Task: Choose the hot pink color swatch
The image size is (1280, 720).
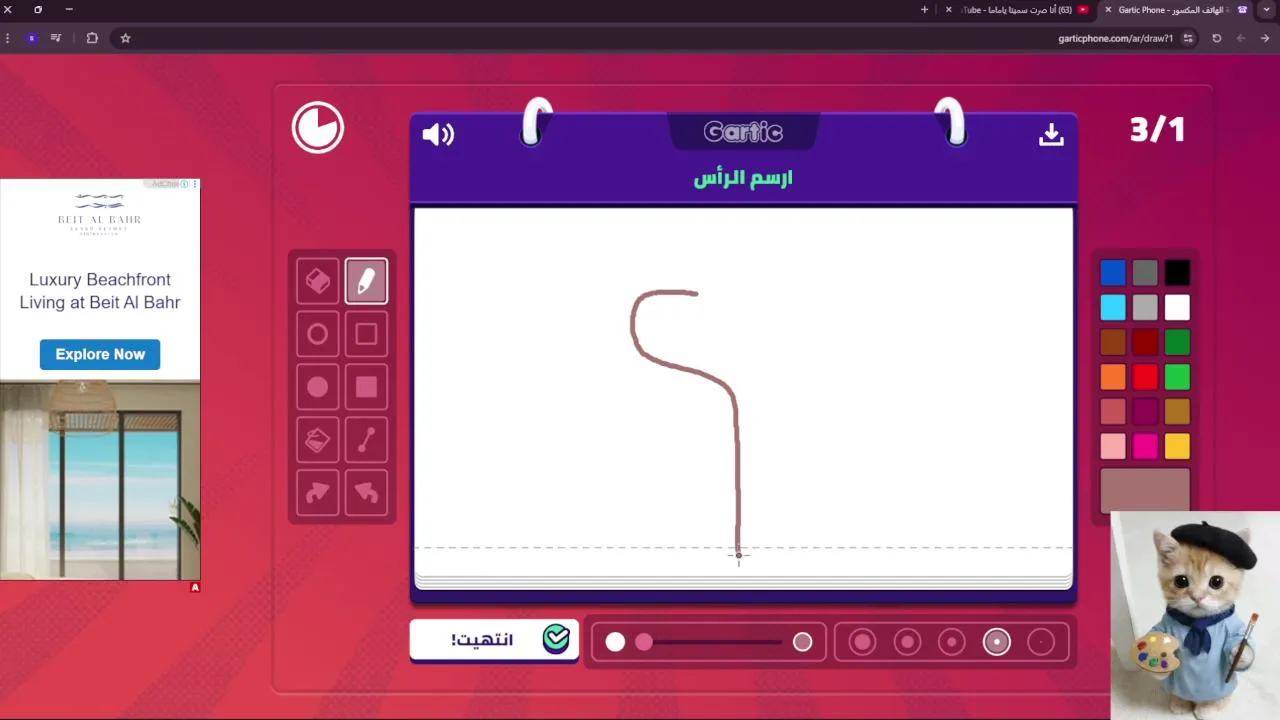Action: pyautogui.click(x=1145, y=446)
